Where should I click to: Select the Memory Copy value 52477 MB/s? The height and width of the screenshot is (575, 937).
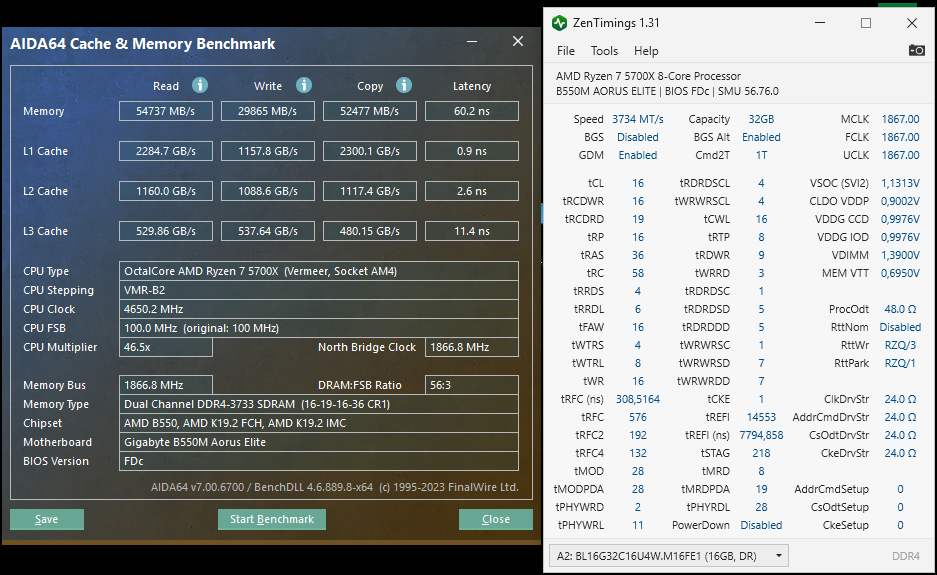[x=369, y=111]
